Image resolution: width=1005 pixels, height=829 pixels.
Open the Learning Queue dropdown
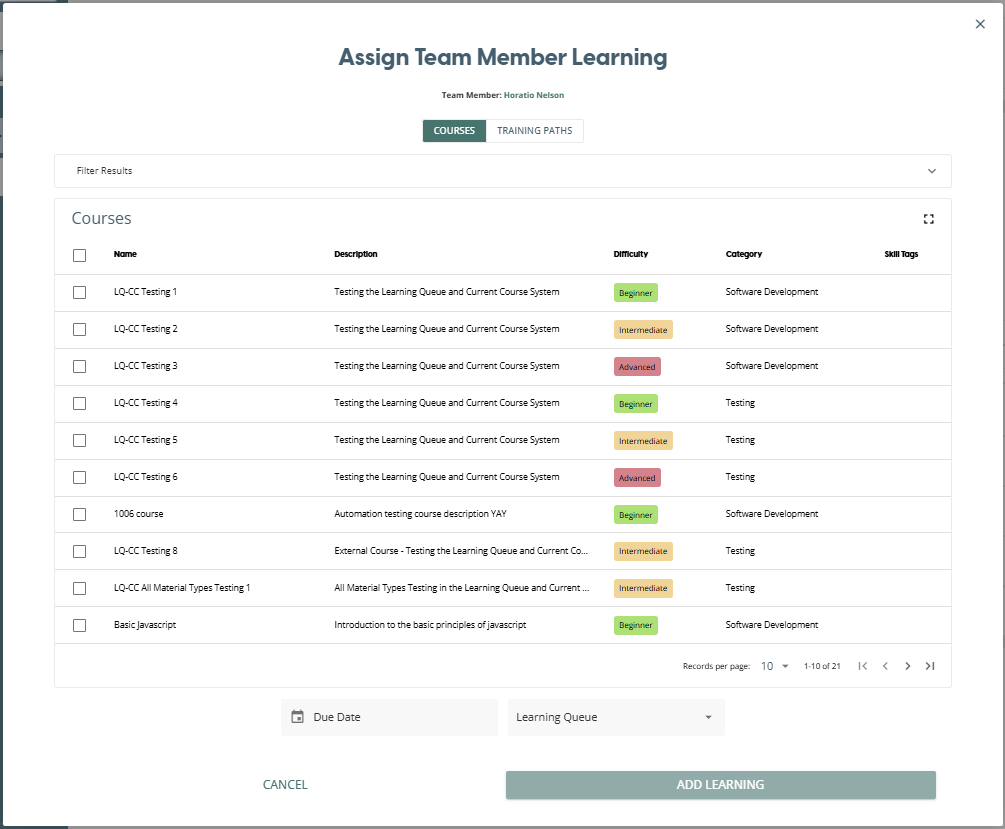pyautogui.click(x=615, y=717)
